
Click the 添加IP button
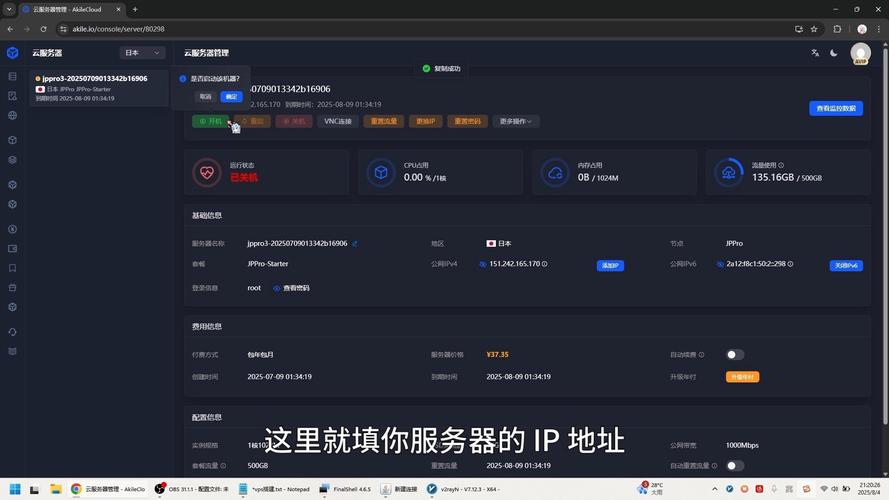[610, 265]
